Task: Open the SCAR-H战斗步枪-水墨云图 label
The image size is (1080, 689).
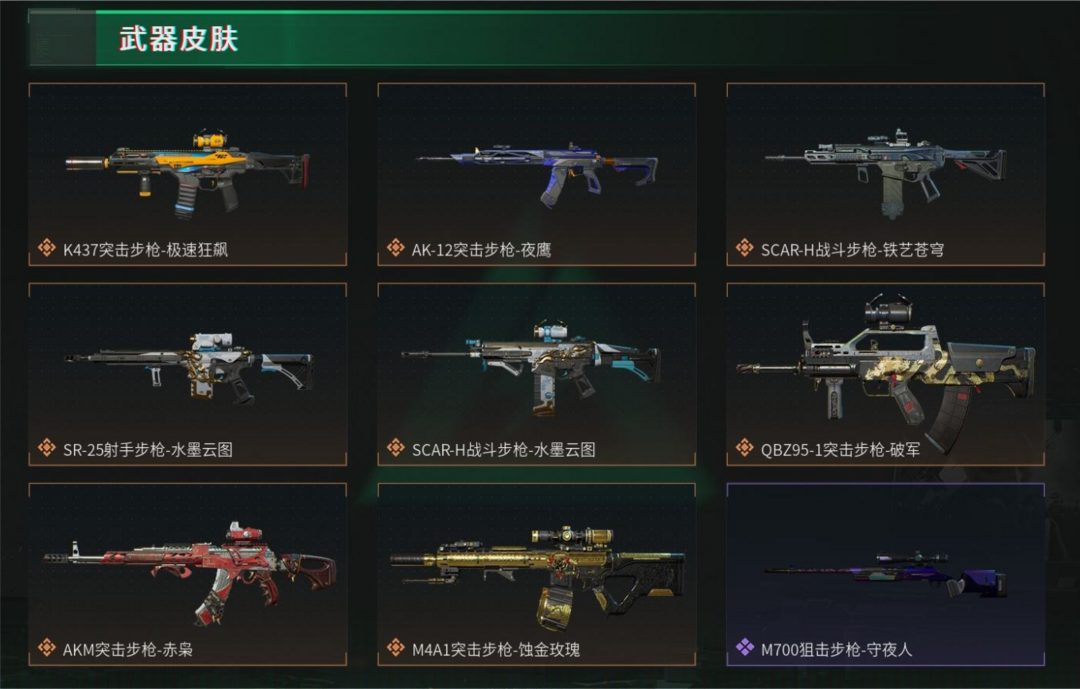Action: coord(503,450)
